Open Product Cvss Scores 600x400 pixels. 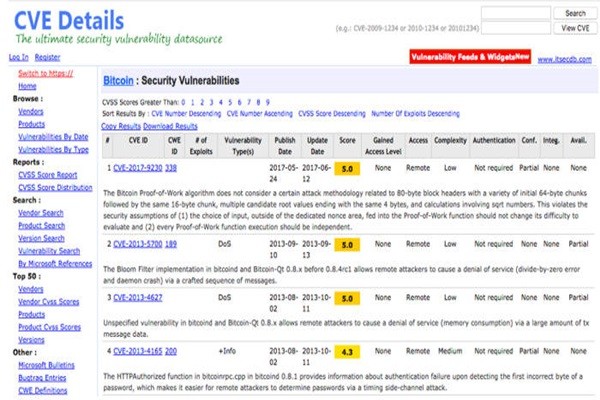49,327
